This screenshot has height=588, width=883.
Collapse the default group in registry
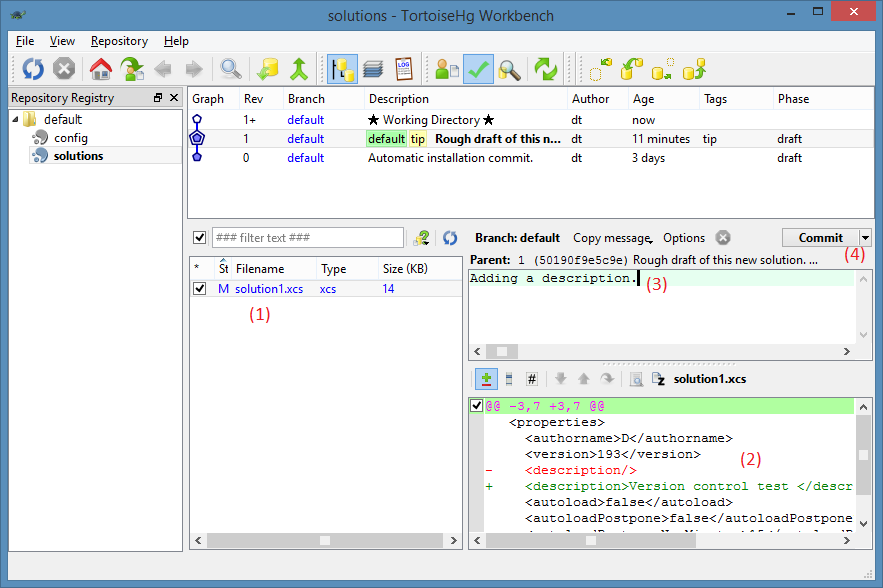pyautogui.click(x=15, y=119)
